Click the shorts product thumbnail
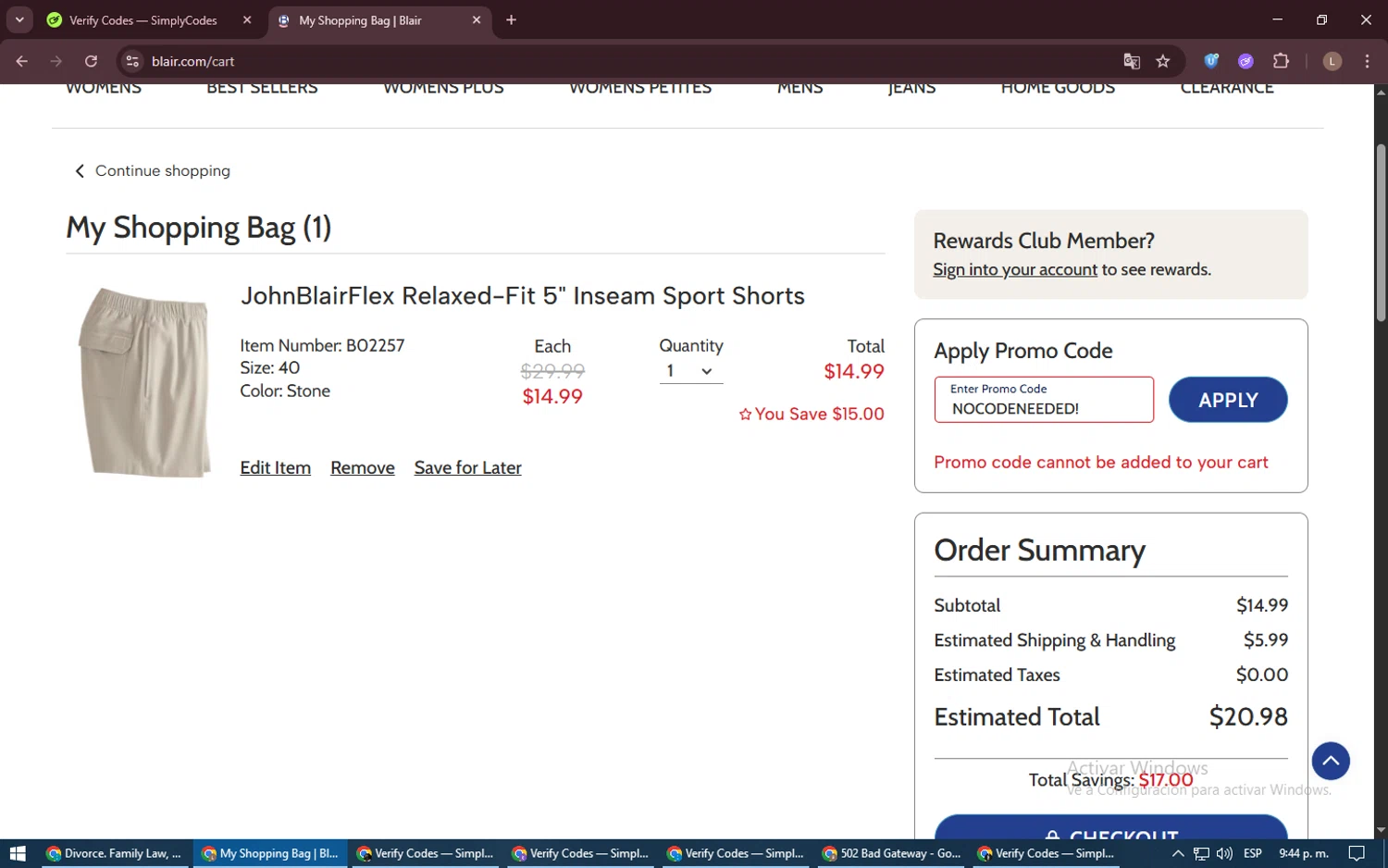 tap(144, 382)
